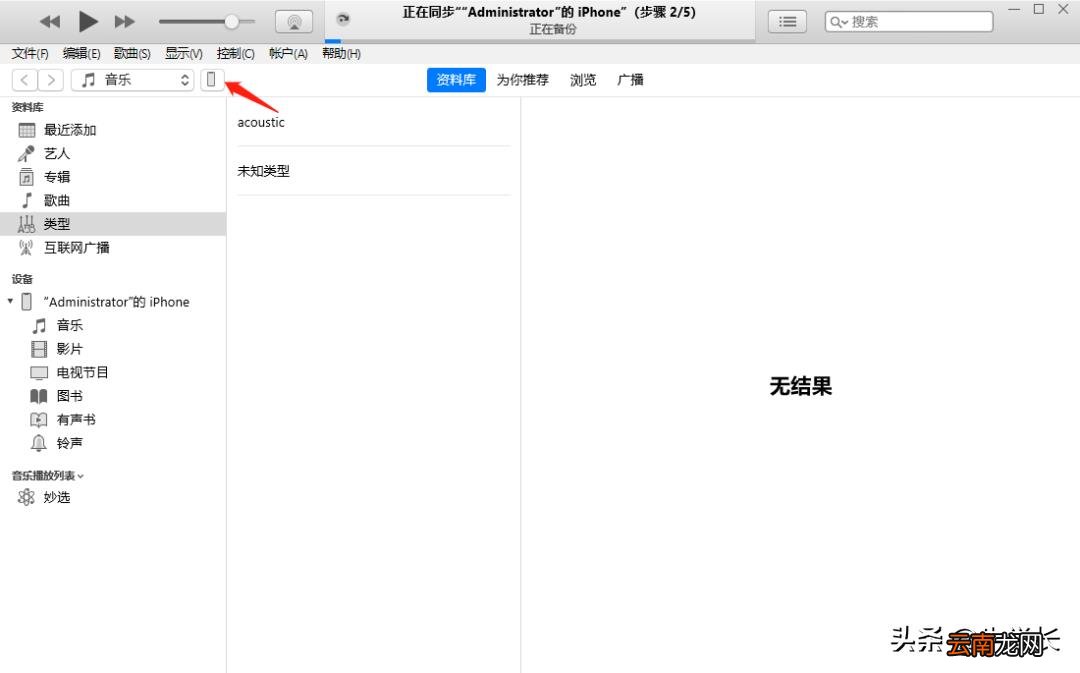Minimize the iTunes window
Viewport: 1080px width, 673px height.
point(1014,9)
